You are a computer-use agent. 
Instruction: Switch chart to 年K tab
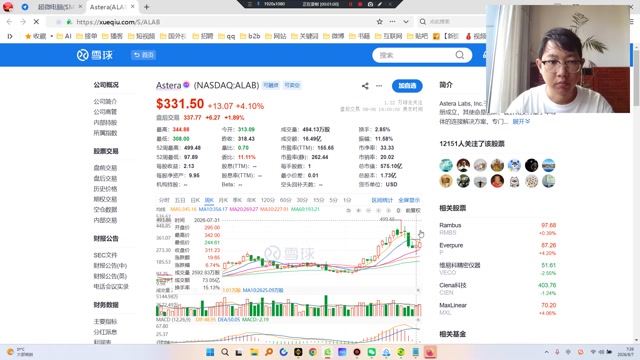pos(251,200)
